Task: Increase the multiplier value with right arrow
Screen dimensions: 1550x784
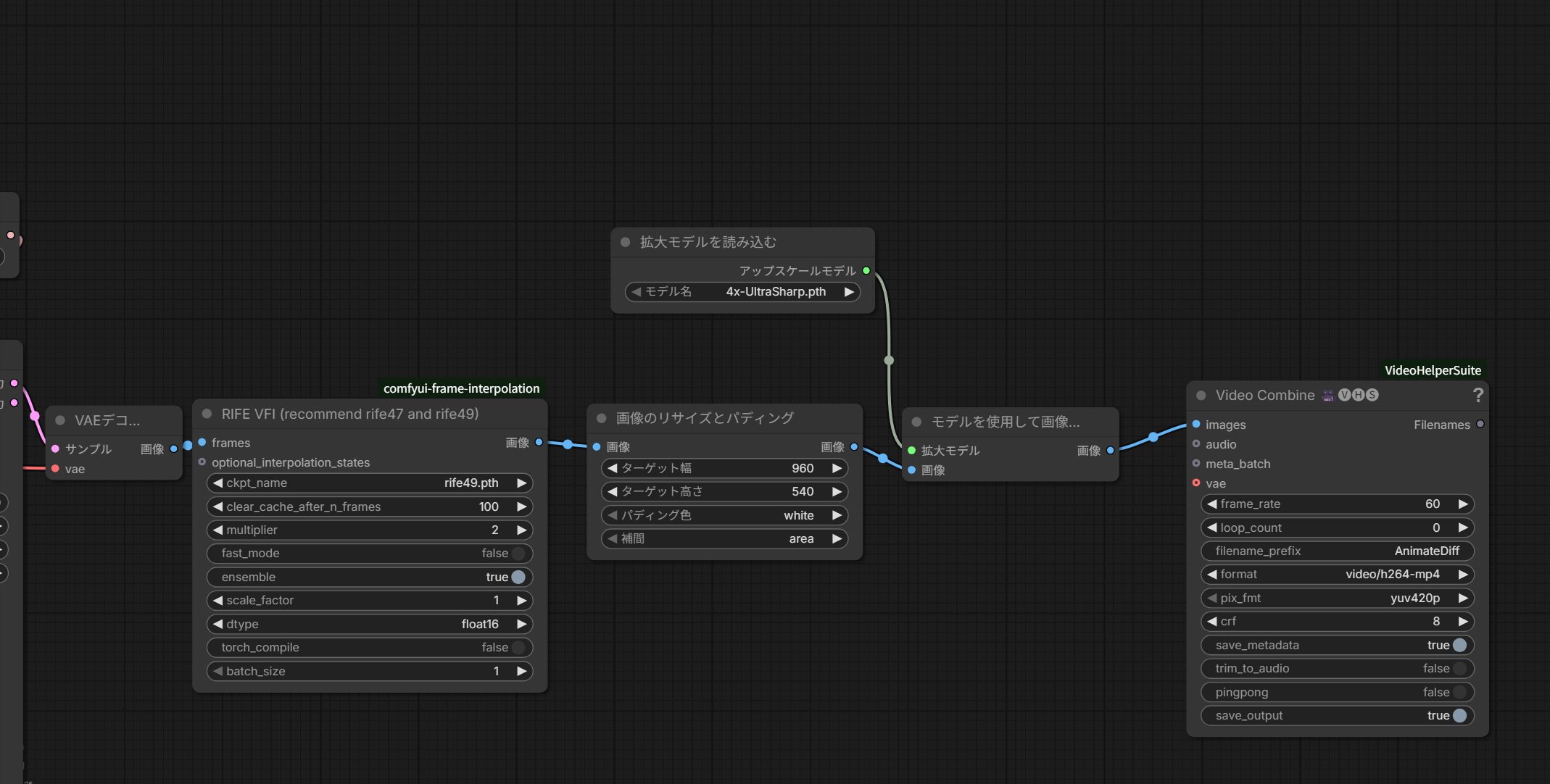Action: 521,530
